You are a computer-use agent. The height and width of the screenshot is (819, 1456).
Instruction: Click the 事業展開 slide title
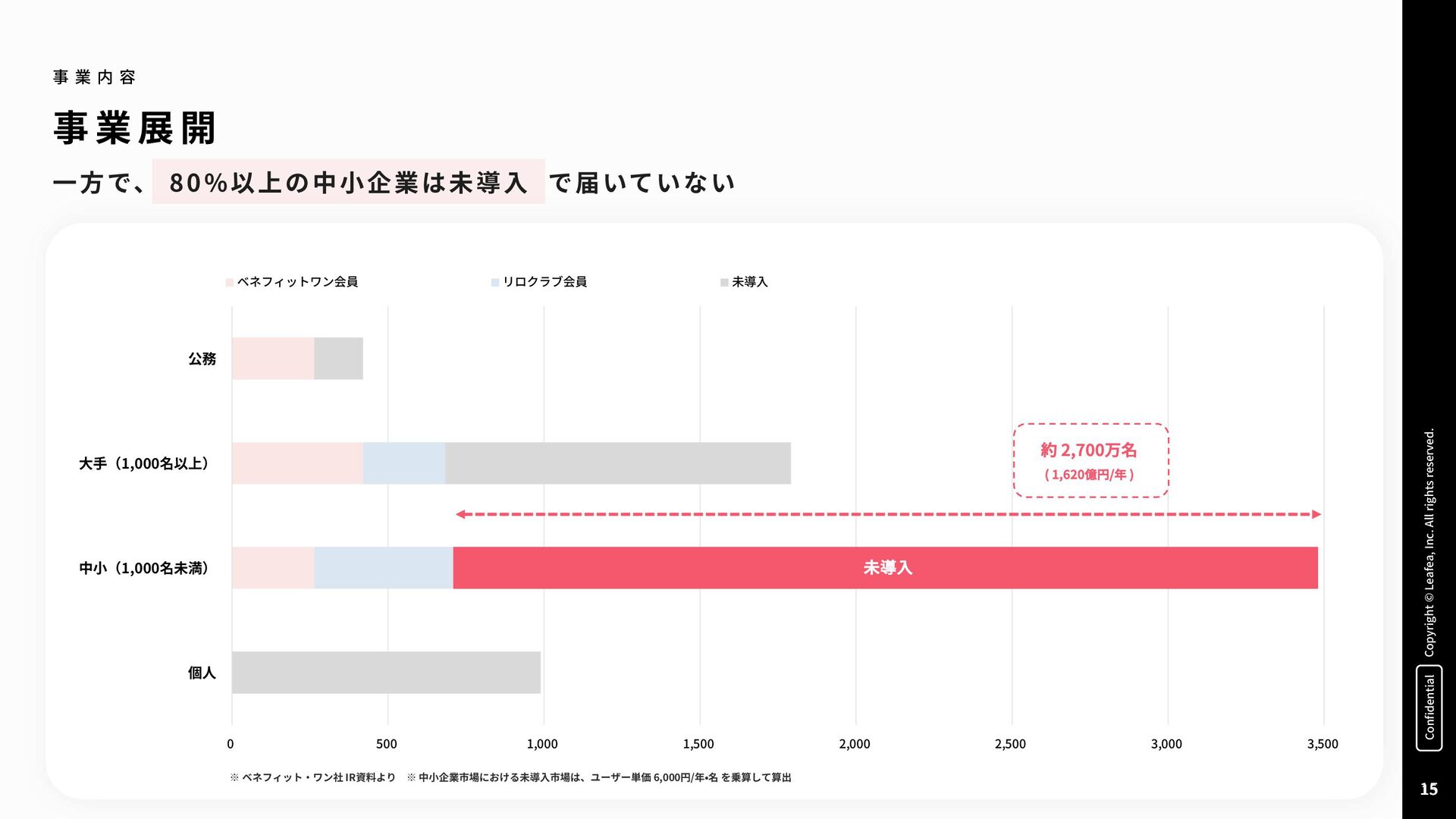click(x=135, y=127)
